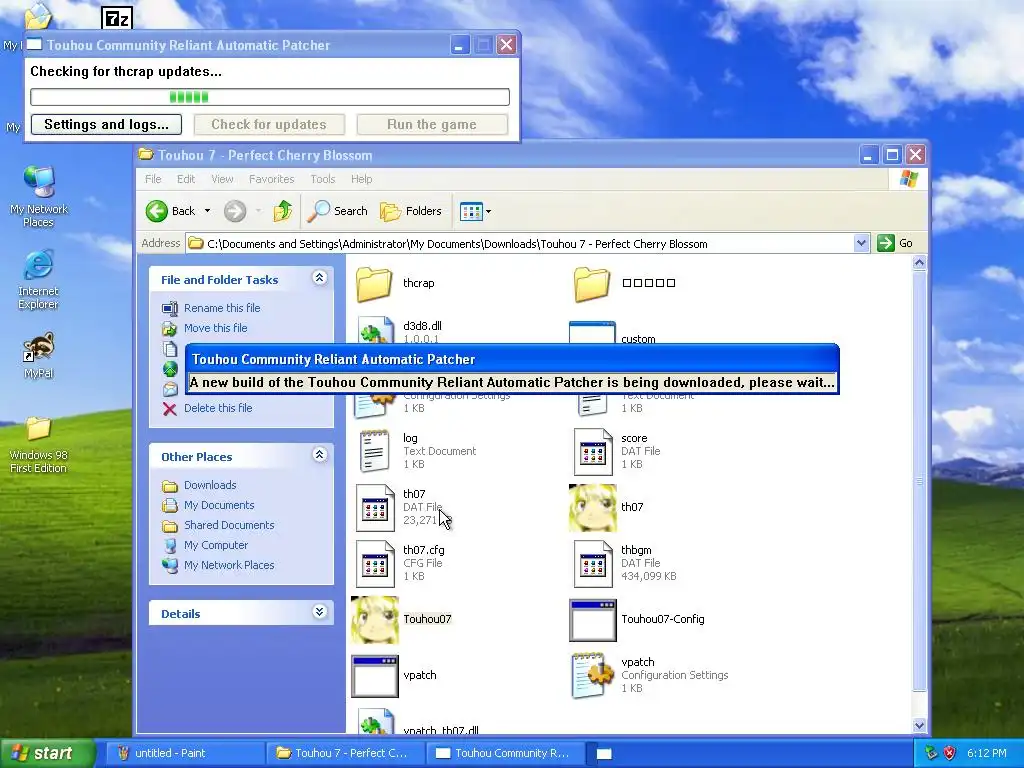Viewport: 1024px width, 768px height.
Task: Click the 6:12 PM system clock
Action: [986, 754]
